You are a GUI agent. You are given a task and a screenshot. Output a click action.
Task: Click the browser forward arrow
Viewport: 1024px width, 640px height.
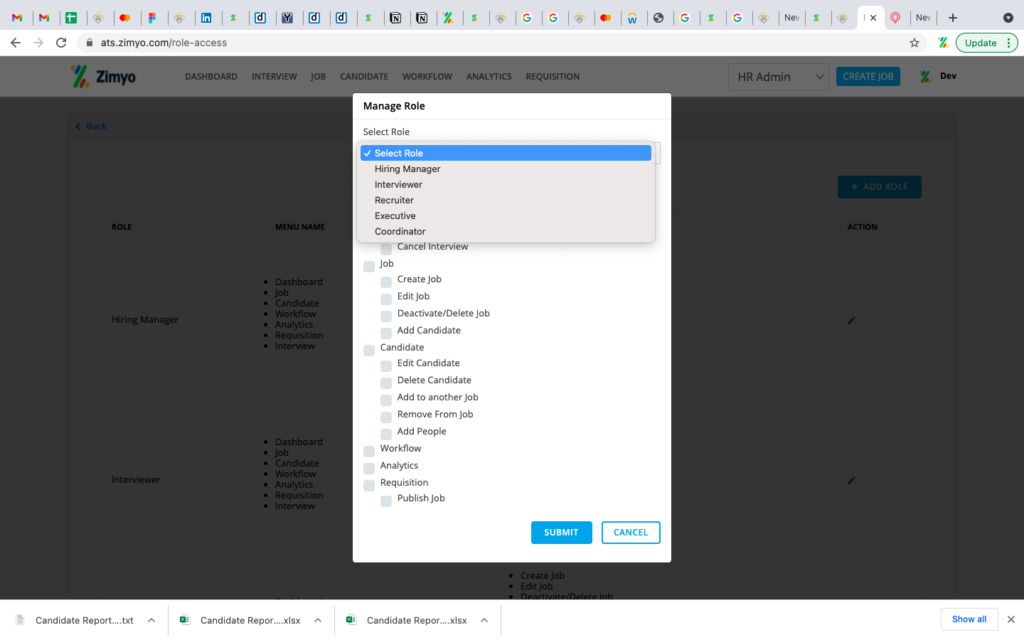point(39,42)
